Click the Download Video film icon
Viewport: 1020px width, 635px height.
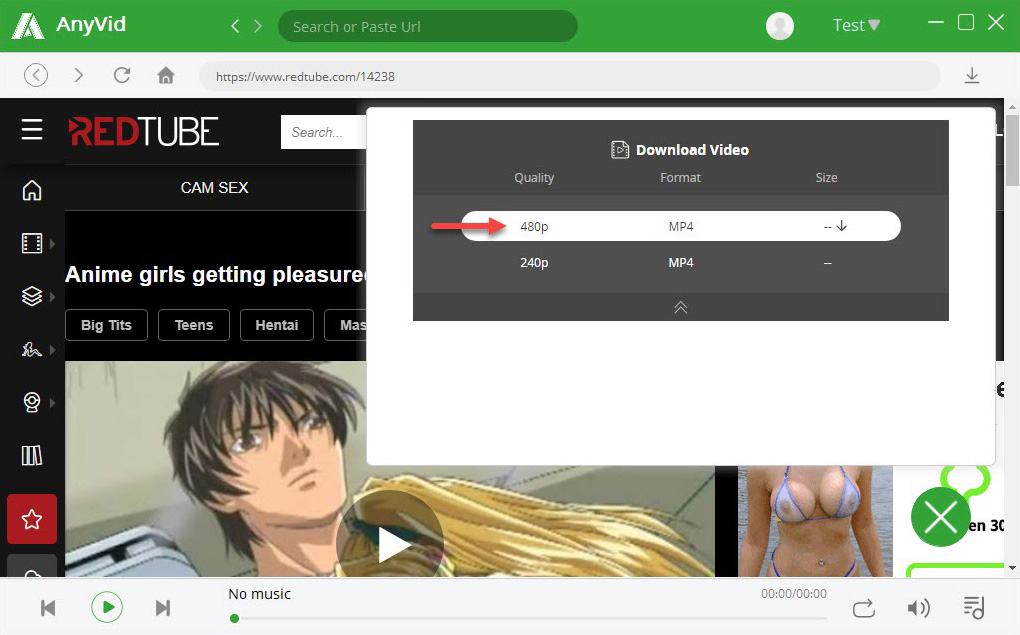pos(620,150)
